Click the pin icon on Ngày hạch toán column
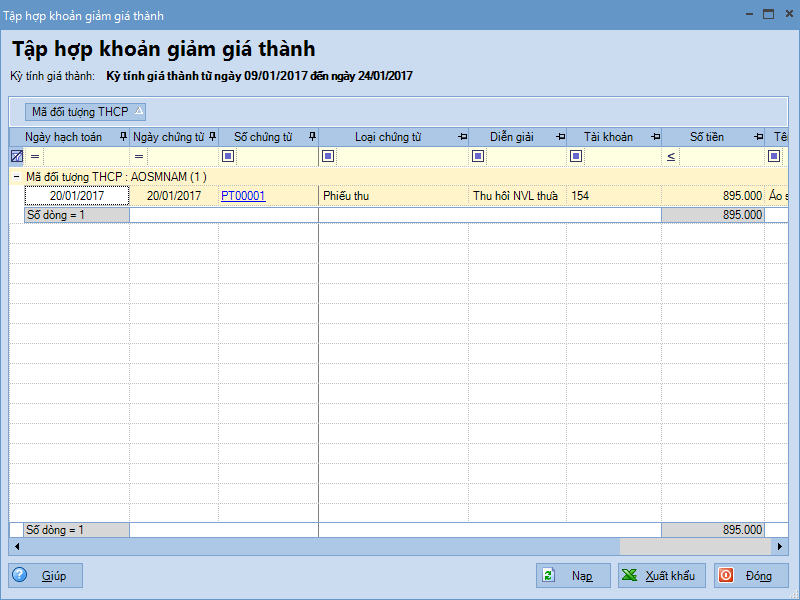Image resolution: width=800 pixels, height=600 pixels. (x=123, y=137)
